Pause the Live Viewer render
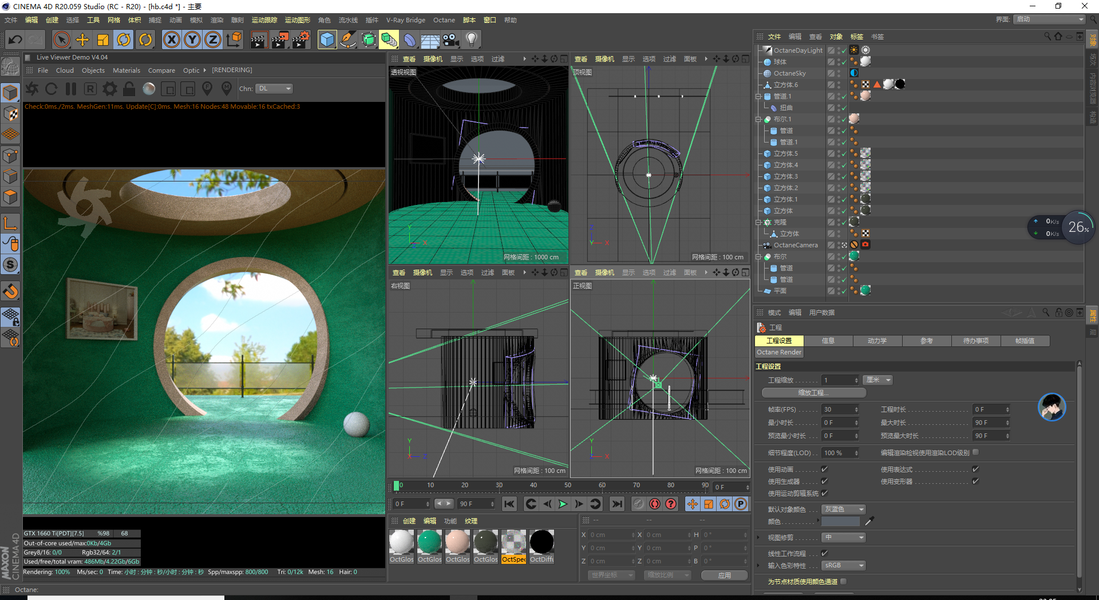Screen dimensions: 1099x600 pyautogui.click(x=71, y=89)
